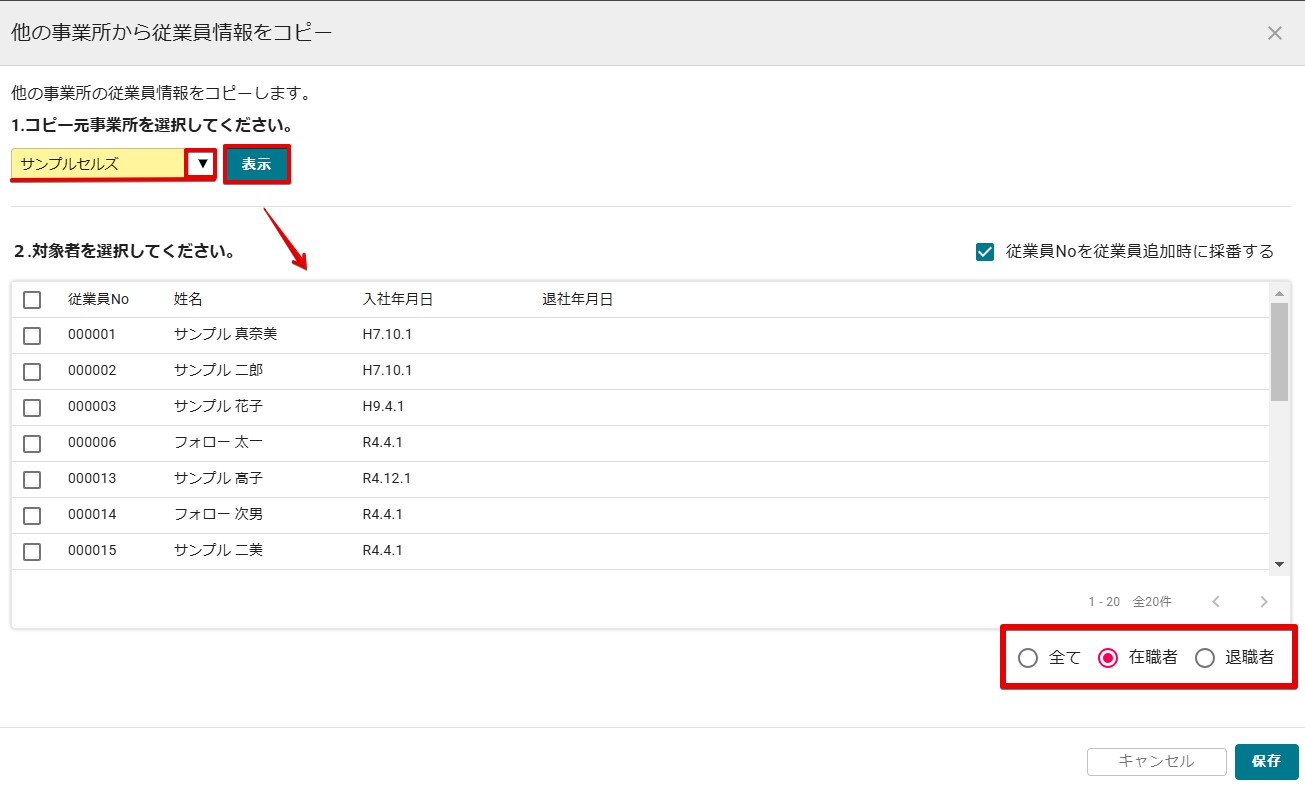Go to previous page arrow
1305x789 pixels.
pos(1216,602)
